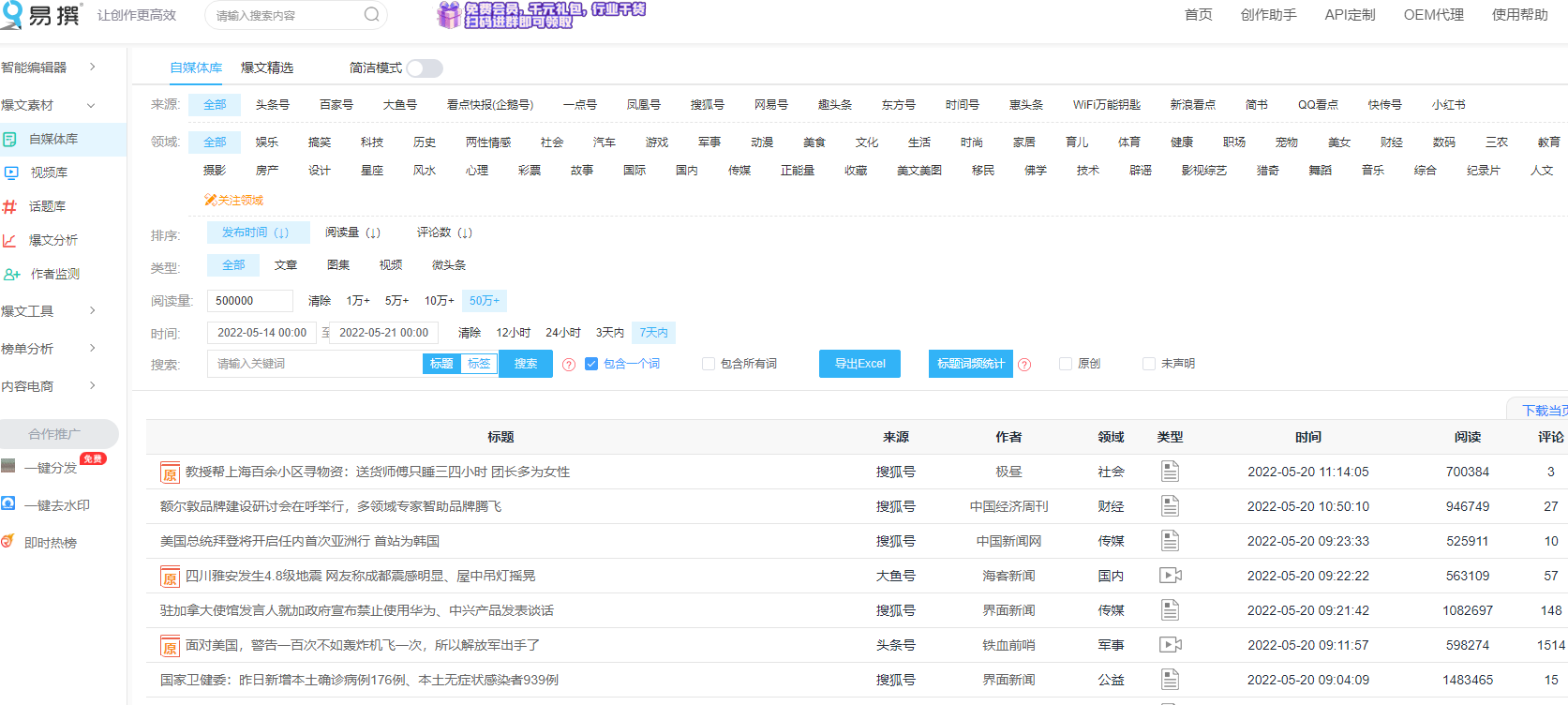
Task: Open article 美国总统拜登将开启任内首次亚洲行
Action: (300, 541)
